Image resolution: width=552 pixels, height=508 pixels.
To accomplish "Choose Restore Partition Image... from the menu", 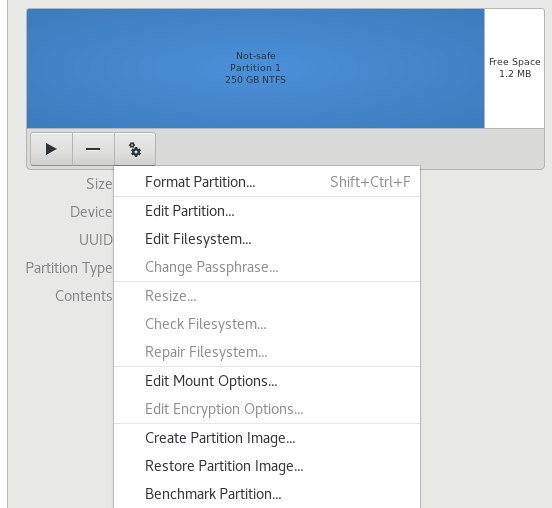I will (x=267, y=466).
